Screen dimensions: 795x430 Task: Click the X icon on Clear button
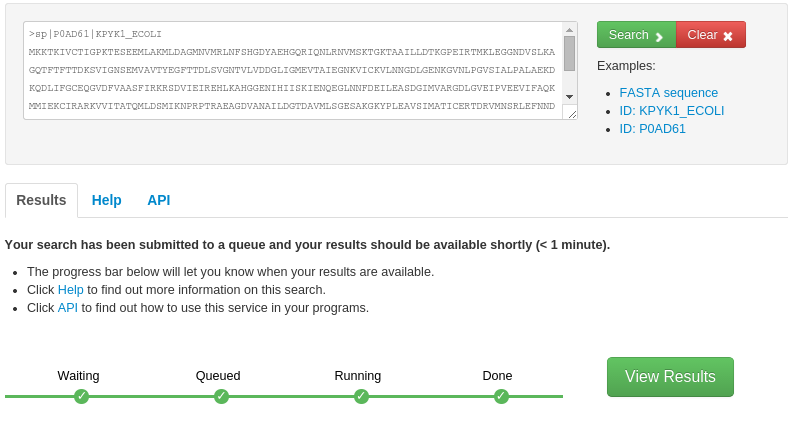728,36
